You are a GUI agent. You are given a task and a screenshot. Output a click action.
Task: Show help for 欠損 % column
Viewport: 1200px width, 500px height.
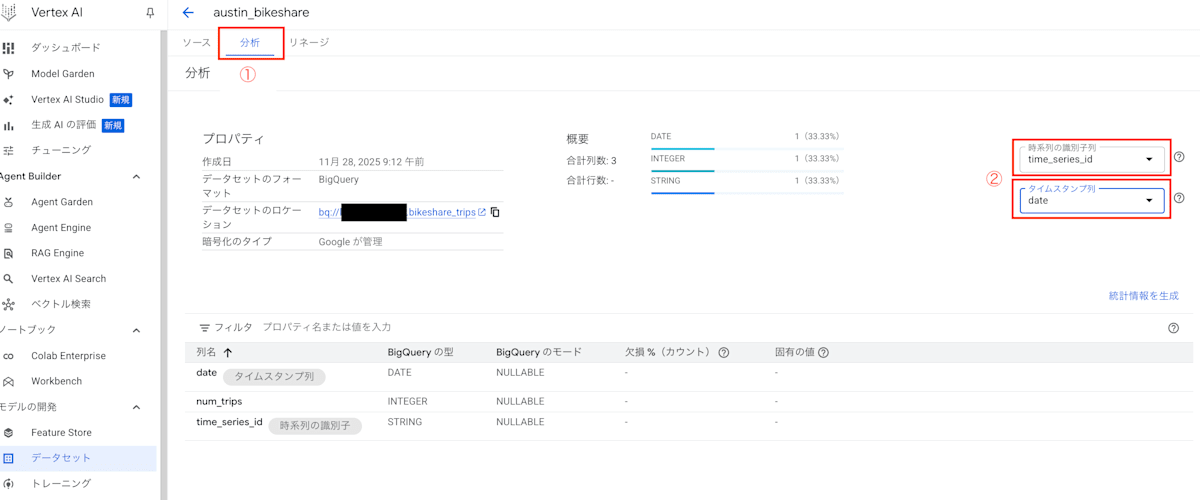coord(723,353)
